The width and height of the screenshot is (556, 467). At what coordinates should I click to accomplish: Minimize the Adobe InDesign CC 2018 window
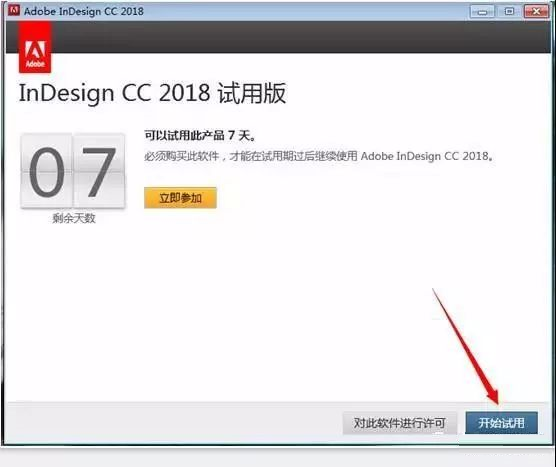[x=482, y=12]
